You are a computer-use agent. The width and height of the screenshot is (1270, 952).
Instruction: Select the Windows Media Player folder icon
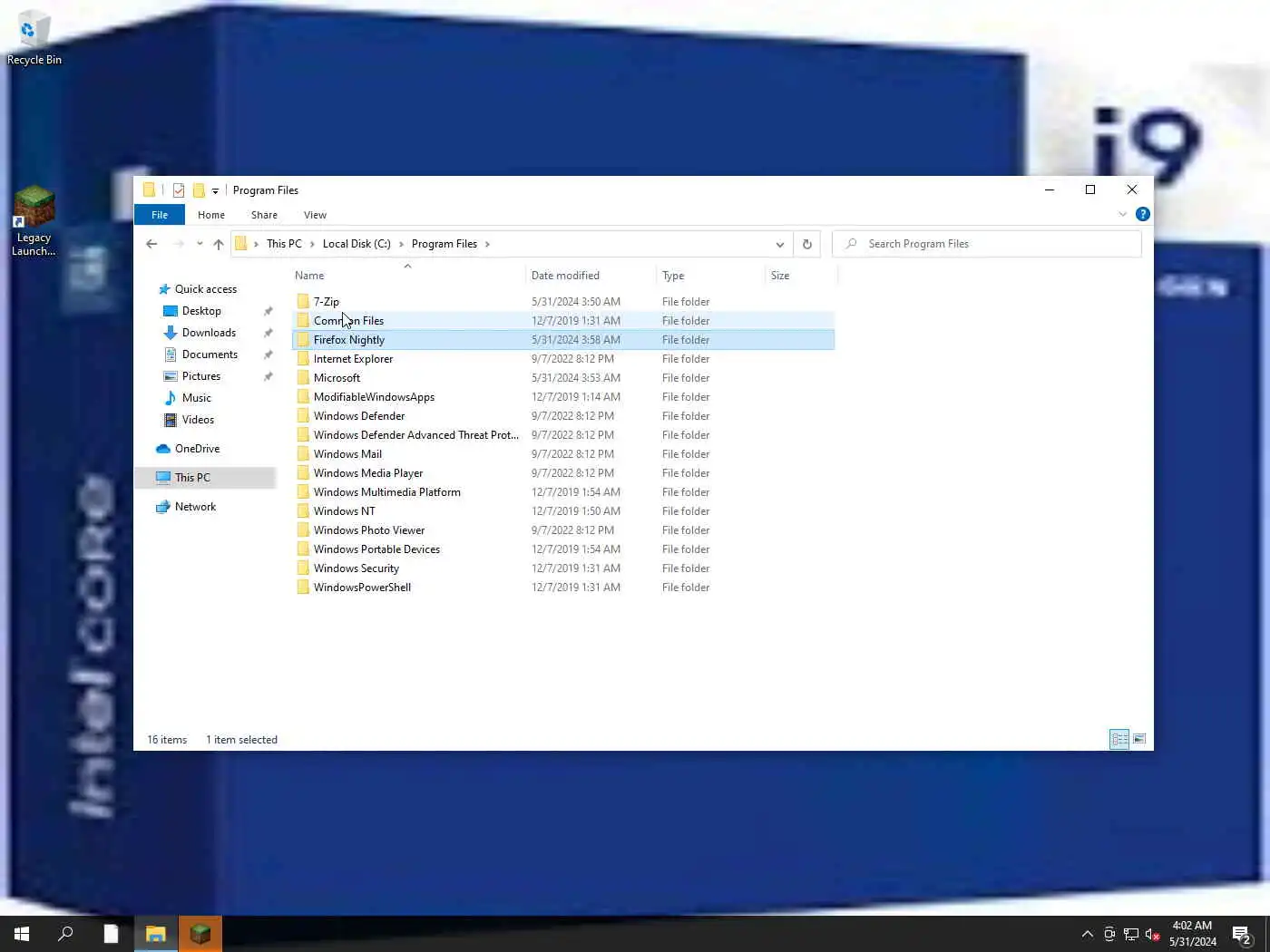303,473
